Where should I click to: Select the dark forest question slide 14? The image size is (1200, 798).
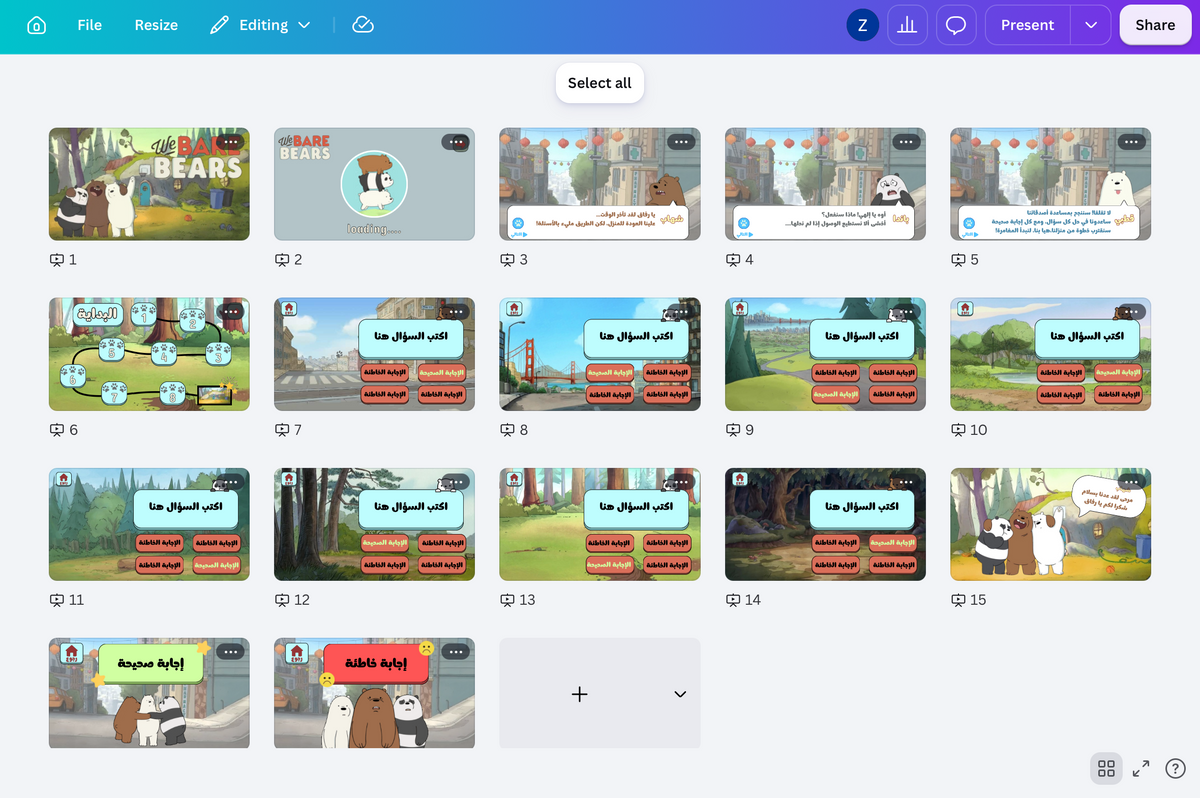pos(825,524)
